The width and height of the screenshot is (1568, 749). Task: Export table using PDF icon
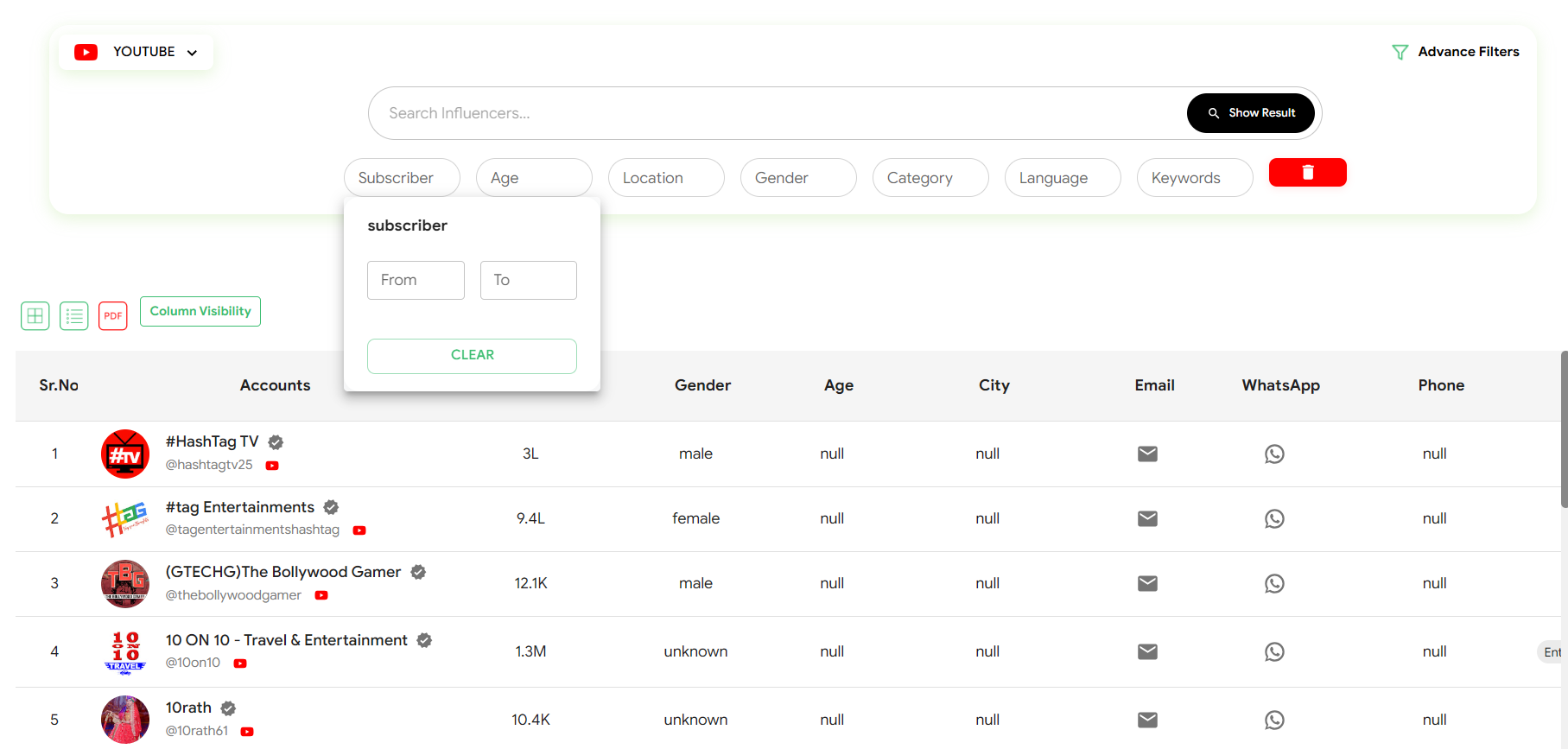tap(113, 316)
